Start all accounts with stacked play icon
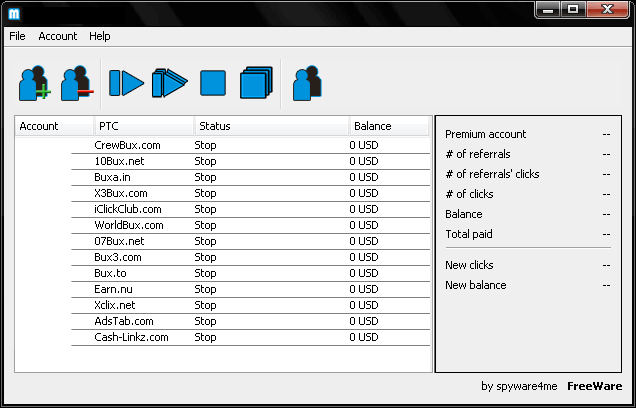The width and height of the screenshot is (636, 408). [x=170, y=83]
